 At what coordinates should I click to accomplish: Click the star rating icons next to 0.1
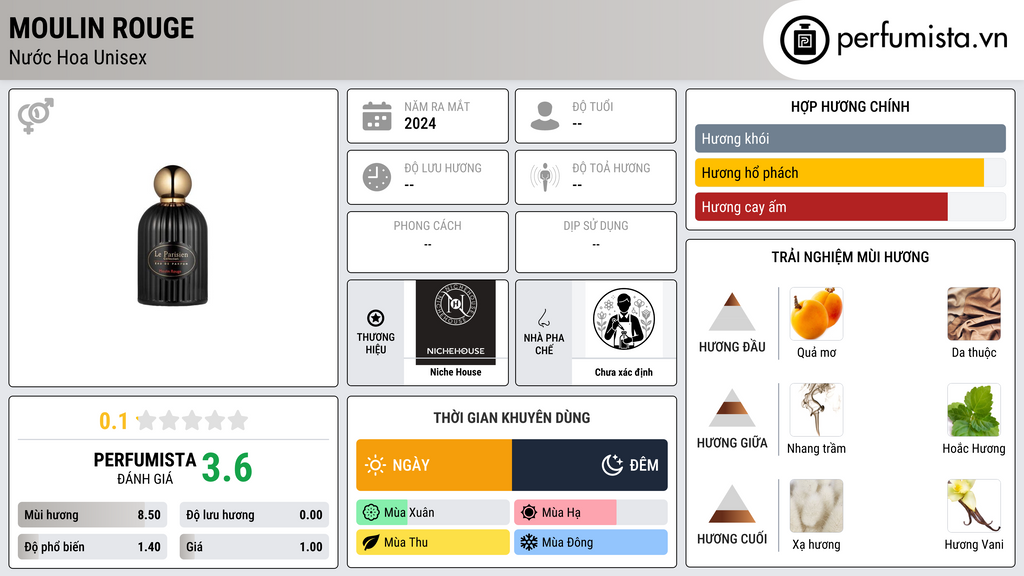[x=192, y=421]
